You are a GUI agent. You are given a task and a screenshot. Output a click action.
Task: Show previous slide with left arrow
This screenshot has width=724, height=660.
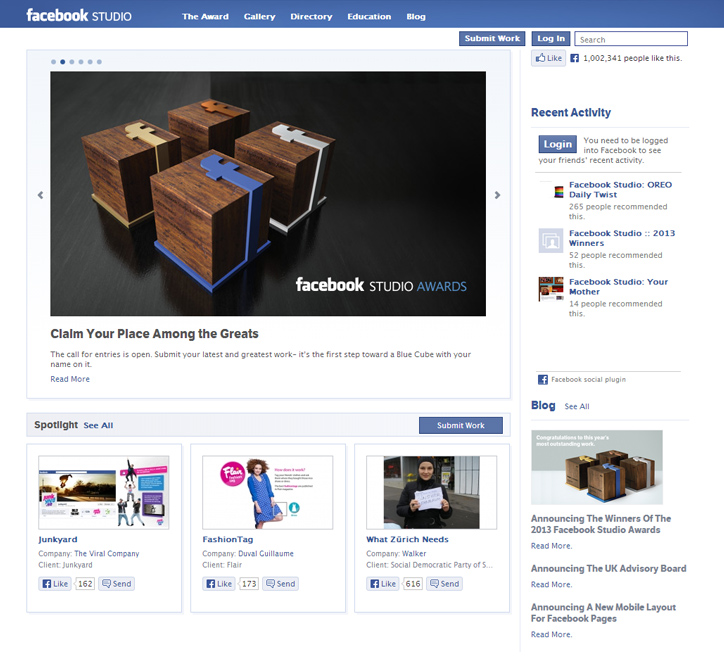click(41, 195)
